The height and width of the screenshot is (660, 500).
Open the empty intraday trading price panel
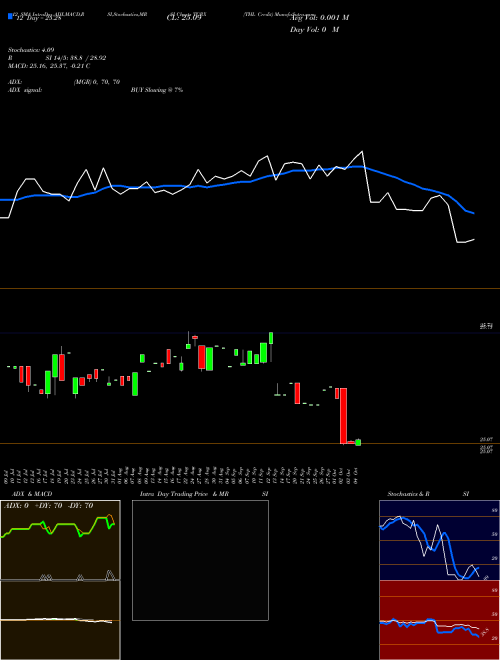tap(200, 560)
